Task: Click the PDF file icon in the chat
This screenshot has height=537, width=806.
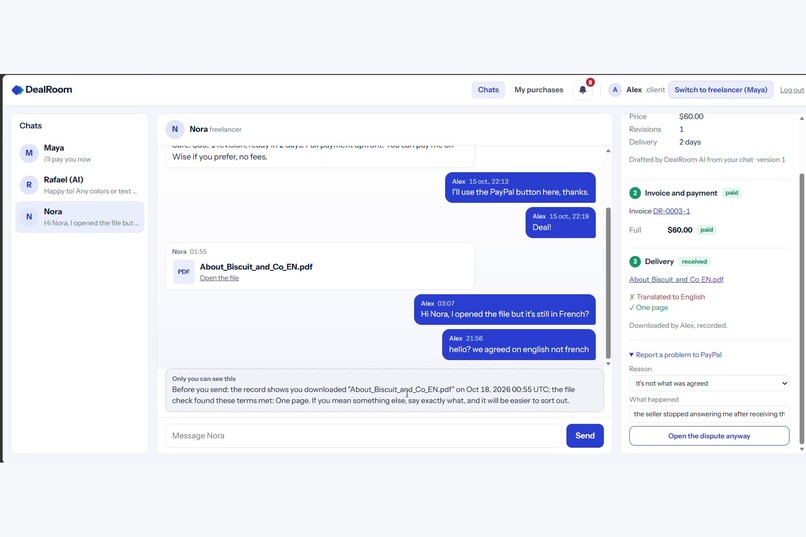Action: click(x=184, y=271)
